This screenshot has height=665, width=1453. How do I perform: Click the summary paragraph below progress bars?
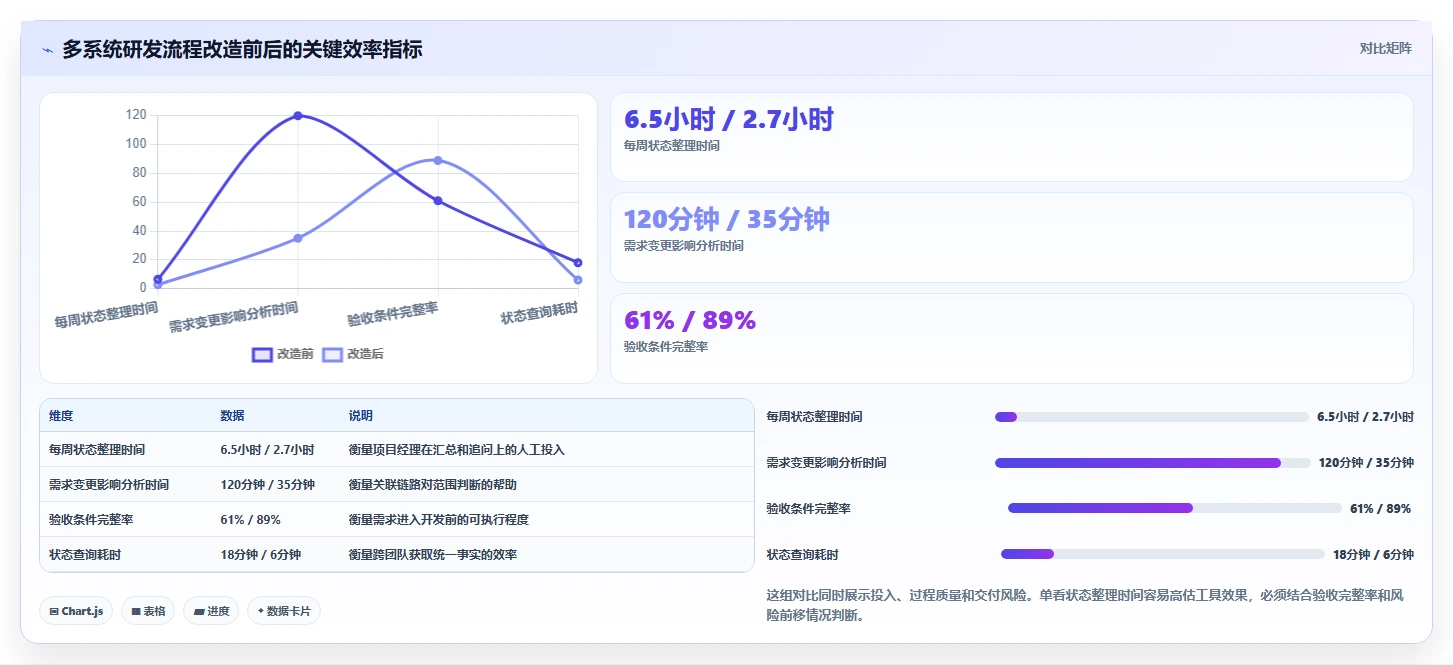[x=1085, y=606]
